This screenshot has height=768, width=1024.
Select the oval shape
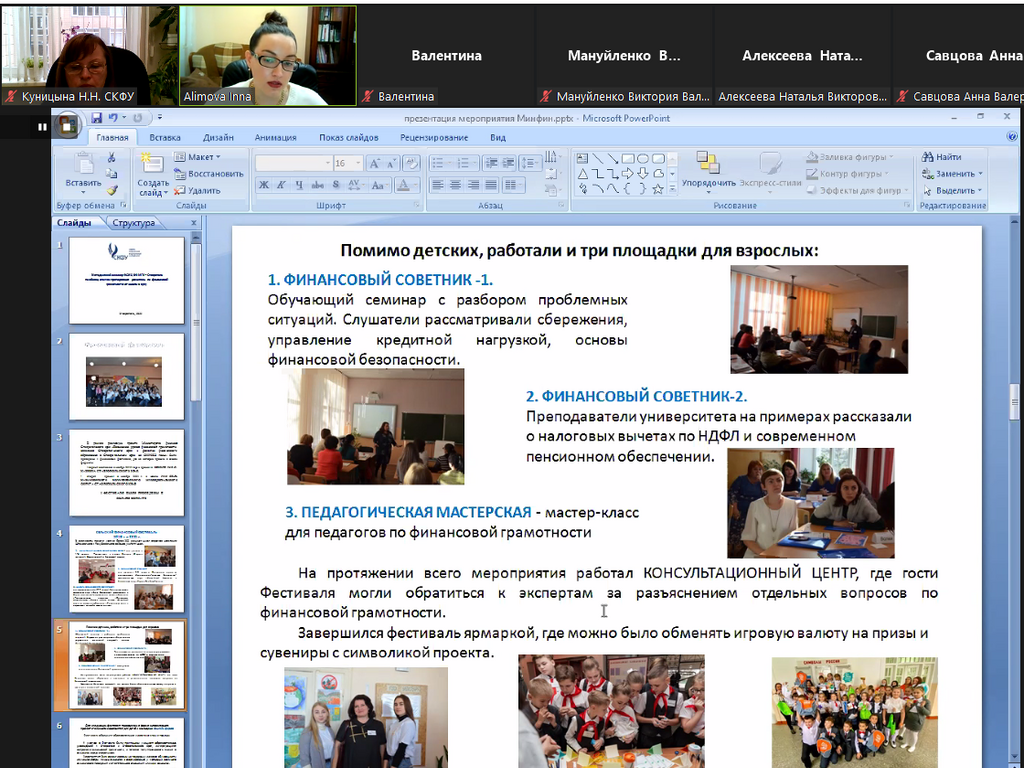click(x=643, y=159)
